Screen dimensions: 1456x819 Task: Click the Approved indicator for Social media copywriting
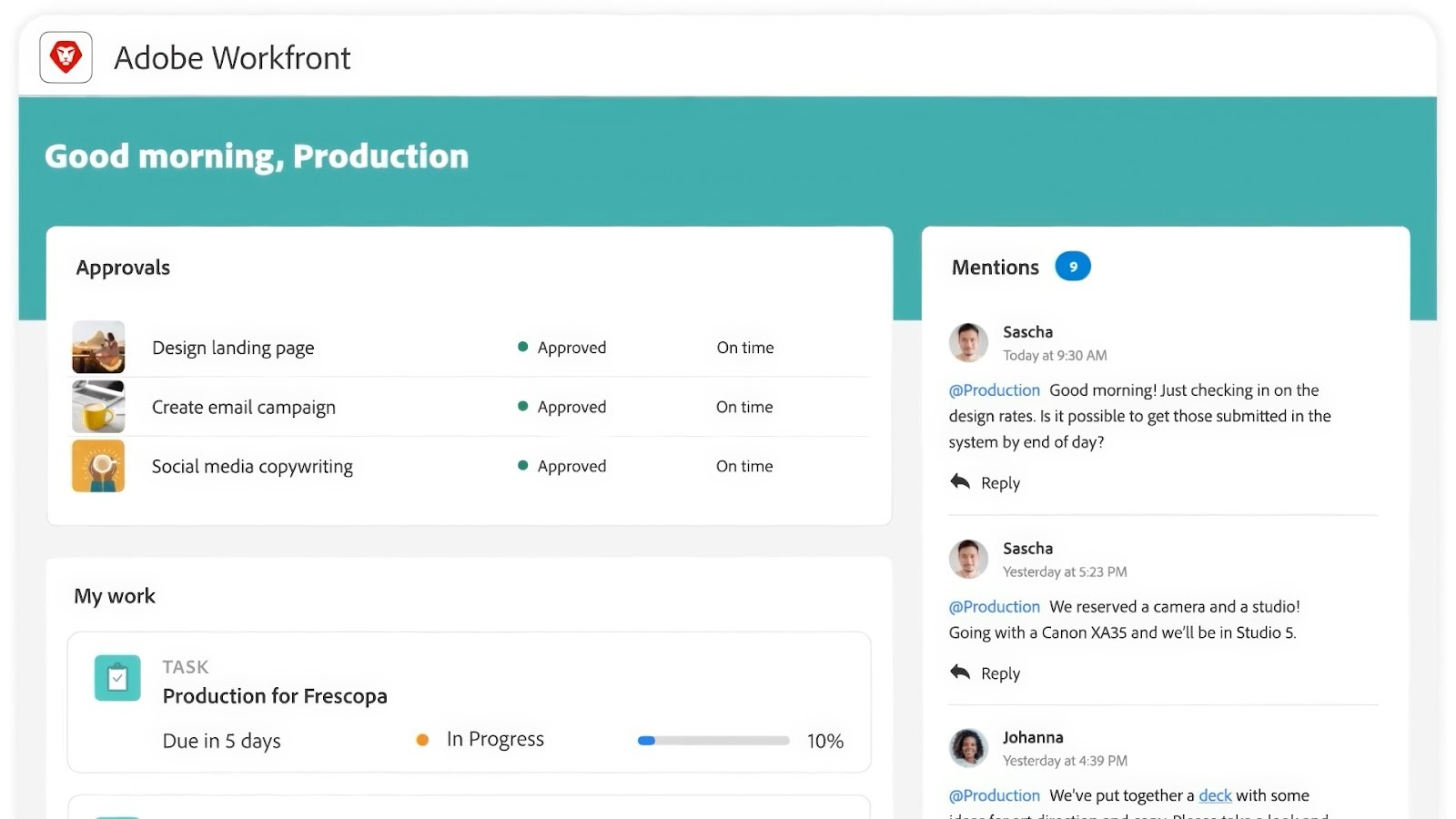pyautogui.click(x=522, y=465)
